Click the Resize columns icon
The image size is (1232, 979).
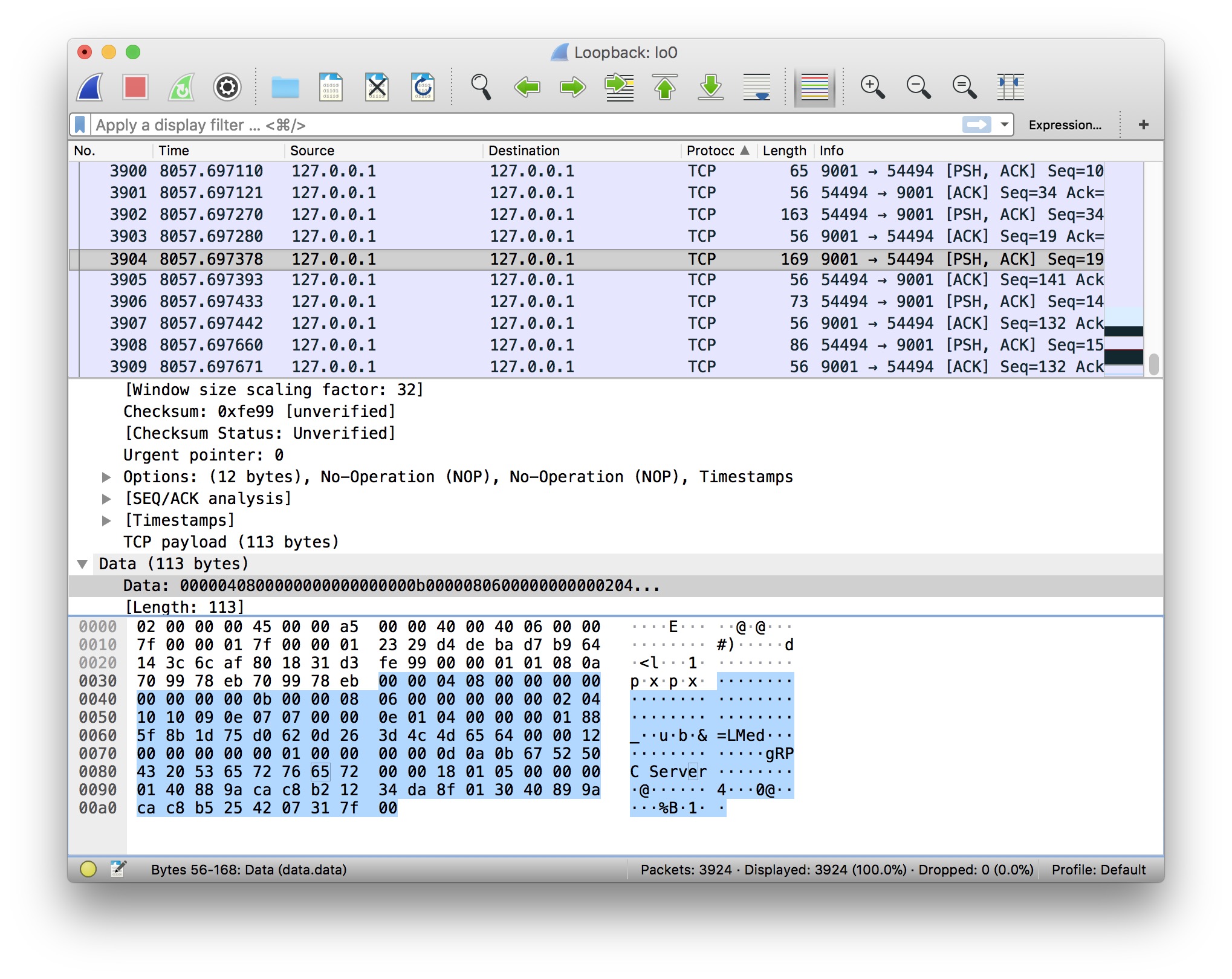click(1010, 88)
